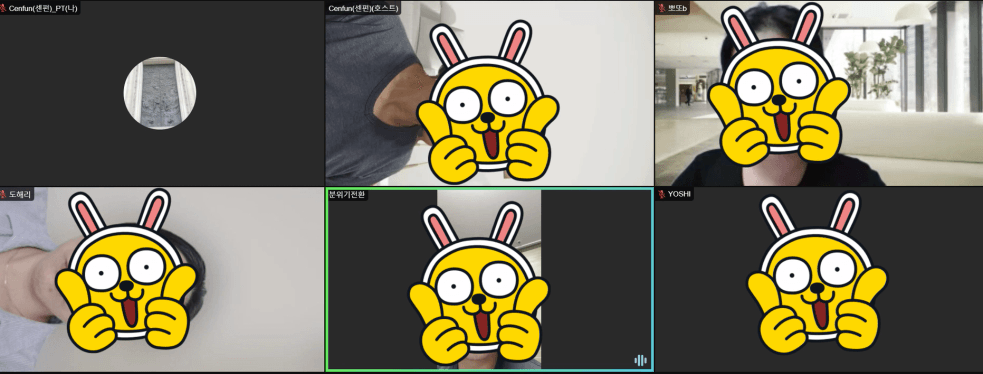983x374 pixels.
Task: Click the muted microphone icon beside 도해리
Action: pos(4,195)
